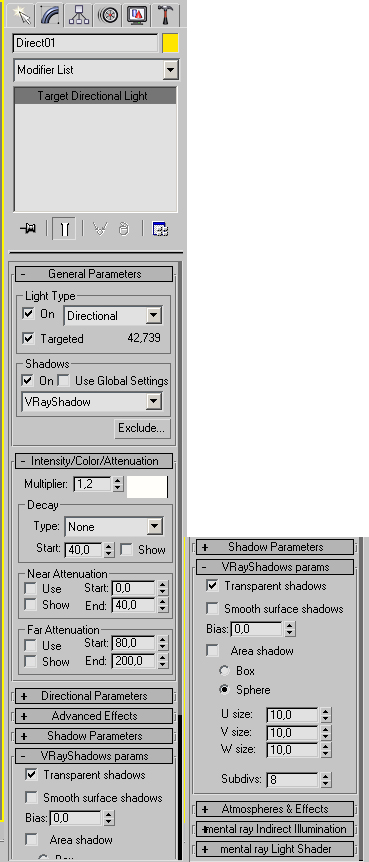Image resolution: width=369 pixels, height=862 pixels.
Task: Select the Box area shadow radio button
Action: 224,671
